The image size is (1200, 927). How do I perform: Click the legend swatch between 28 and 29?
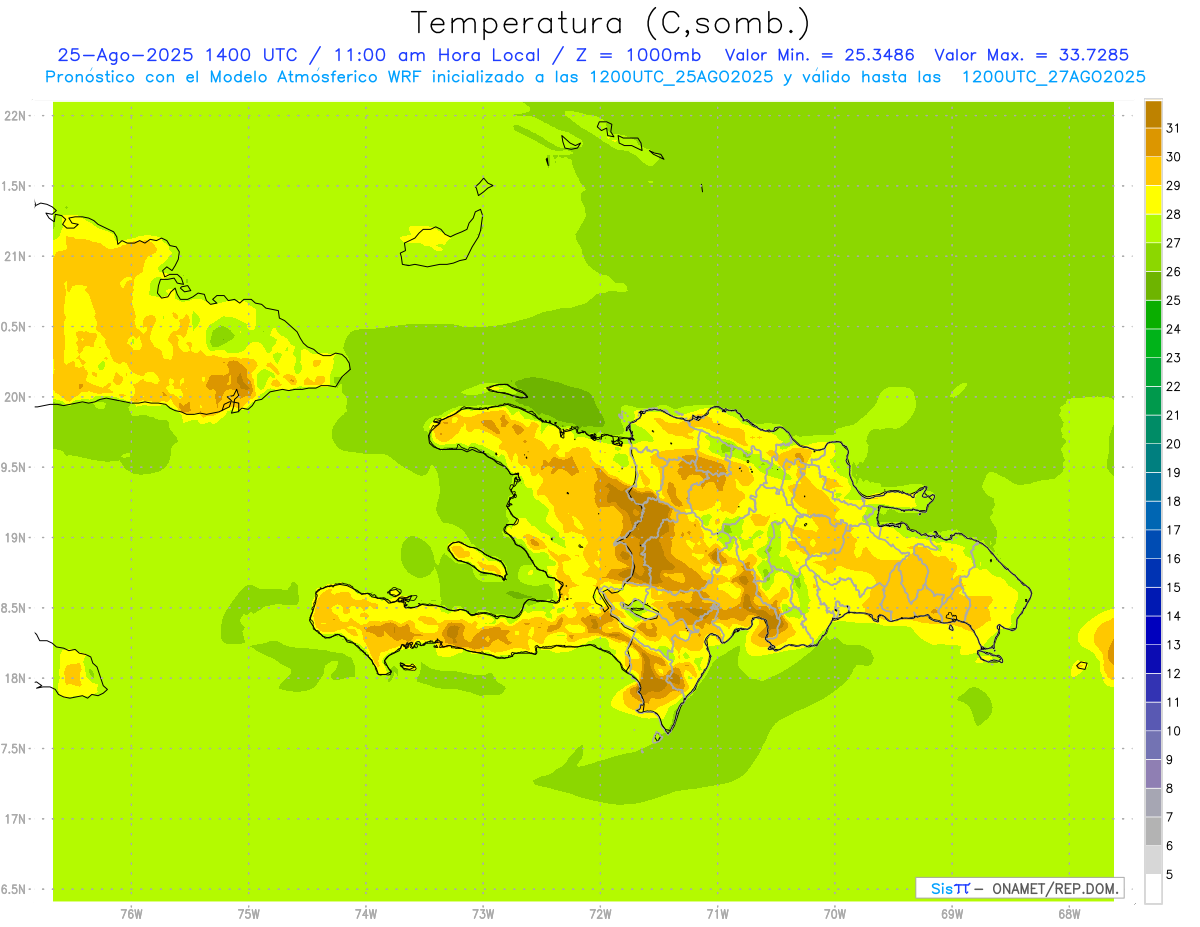[x=1153, y=200]
